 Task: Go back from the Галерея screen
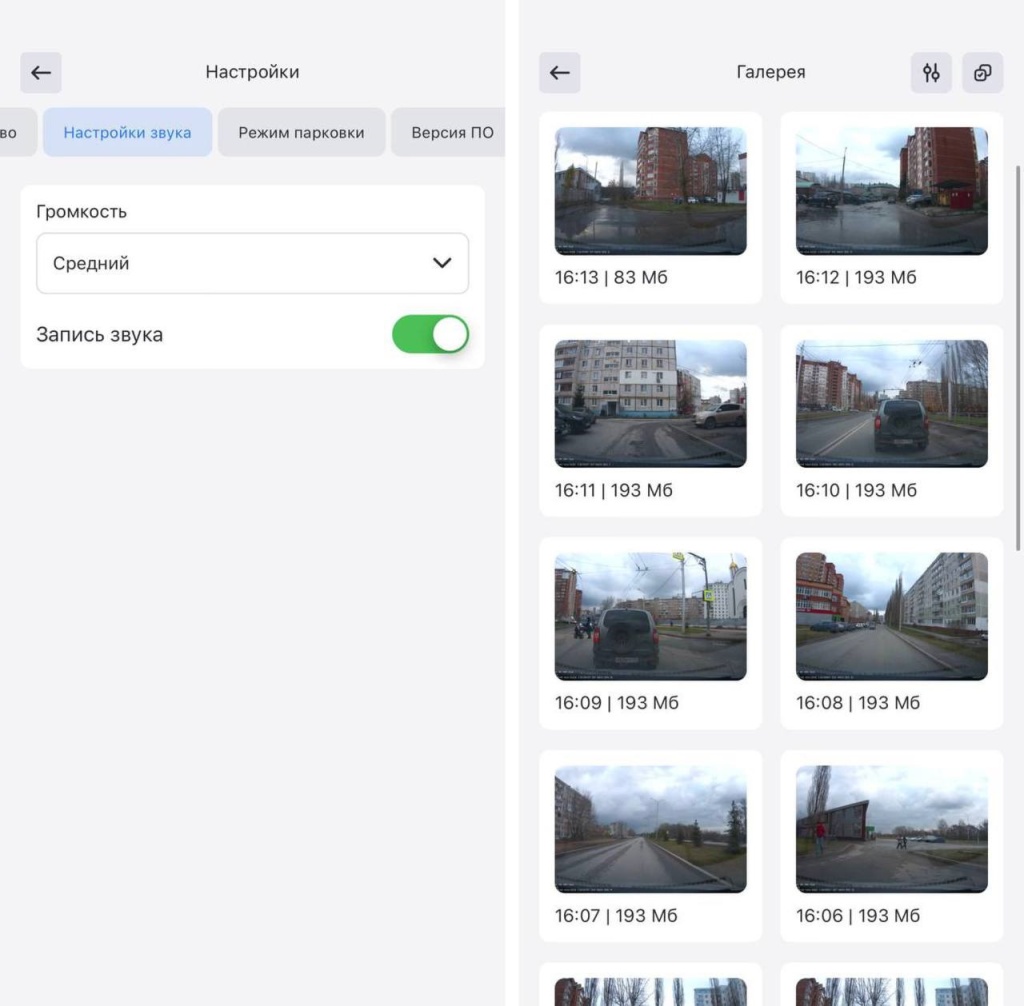[x=560, y=73]
